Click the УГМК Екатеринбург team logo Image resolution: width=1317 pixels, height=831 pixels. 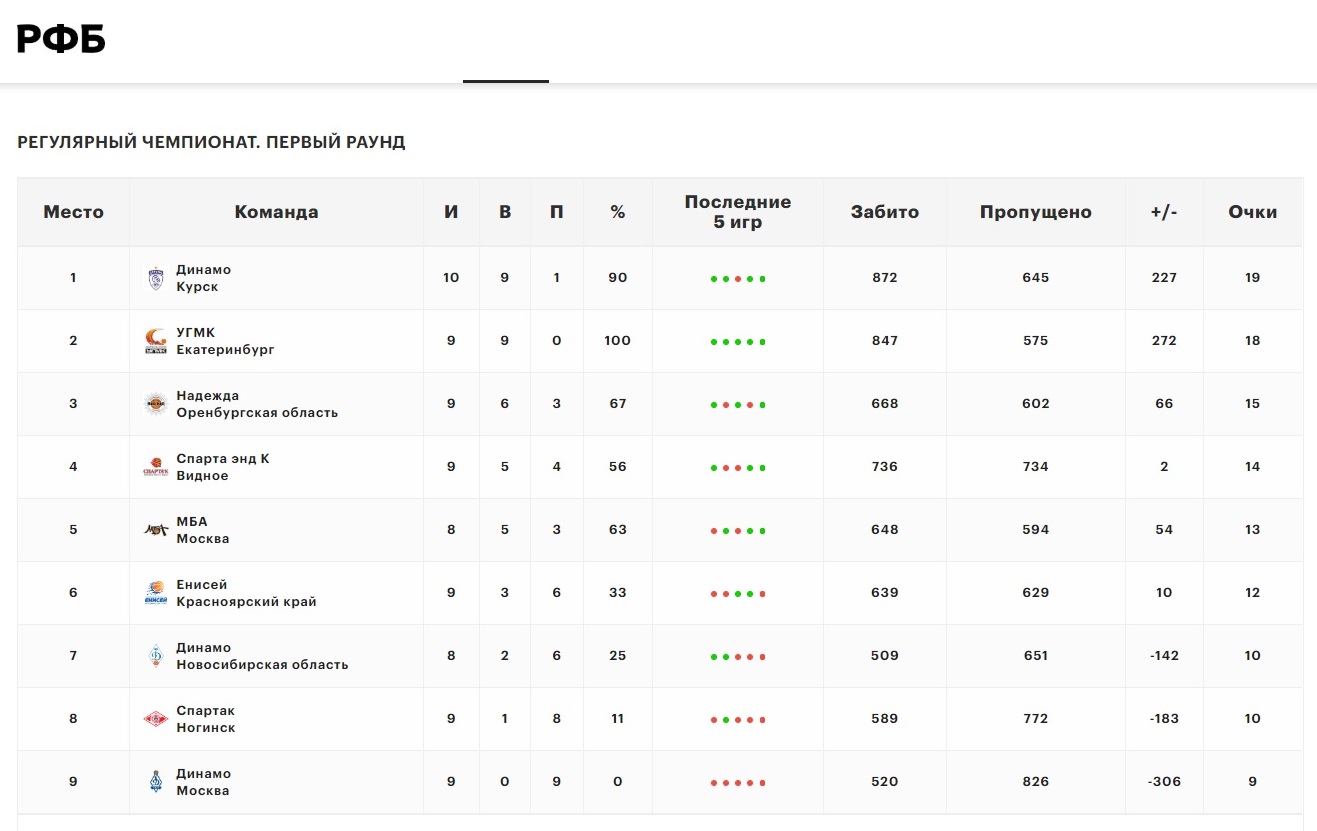[155, 341]
